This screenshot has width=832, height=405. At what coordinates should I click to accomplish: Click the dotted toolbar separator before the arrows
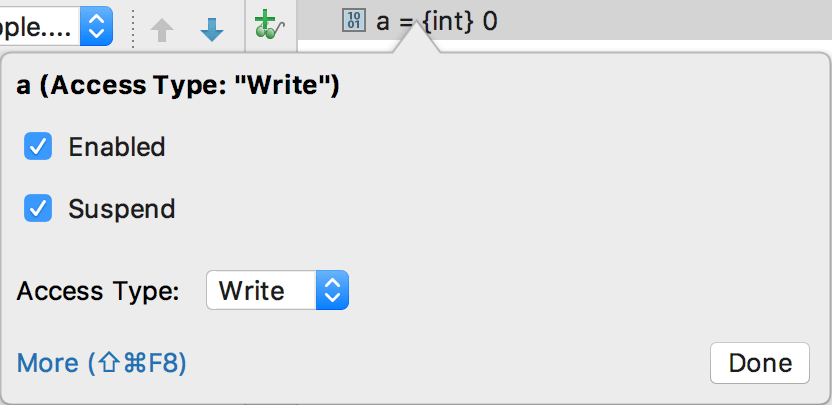(x=134, y=27)
